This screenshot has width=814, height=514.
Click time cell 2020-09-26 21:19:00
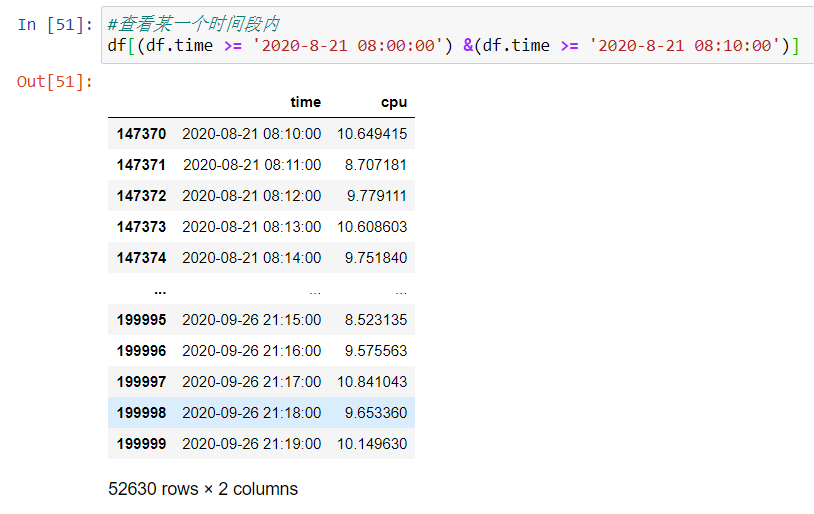tap(252, 444)
